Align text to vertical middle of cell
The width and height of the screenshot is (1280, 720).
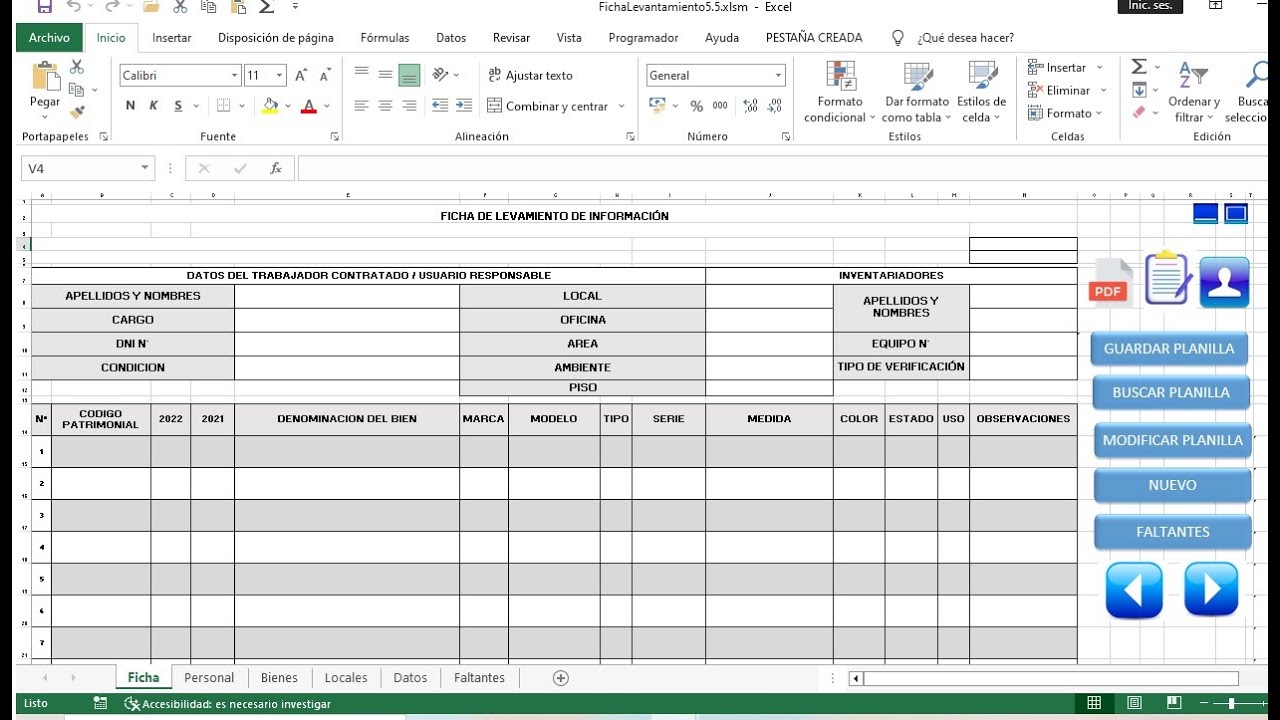tap(385, 74)
